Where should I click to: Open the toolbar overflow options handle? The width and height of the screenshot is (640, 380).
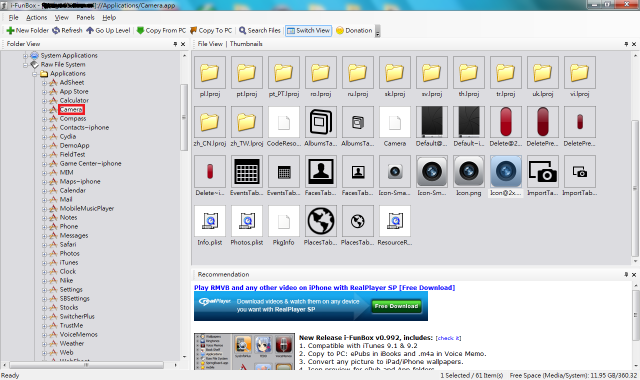pyautogui.click(x=378, y=31)
